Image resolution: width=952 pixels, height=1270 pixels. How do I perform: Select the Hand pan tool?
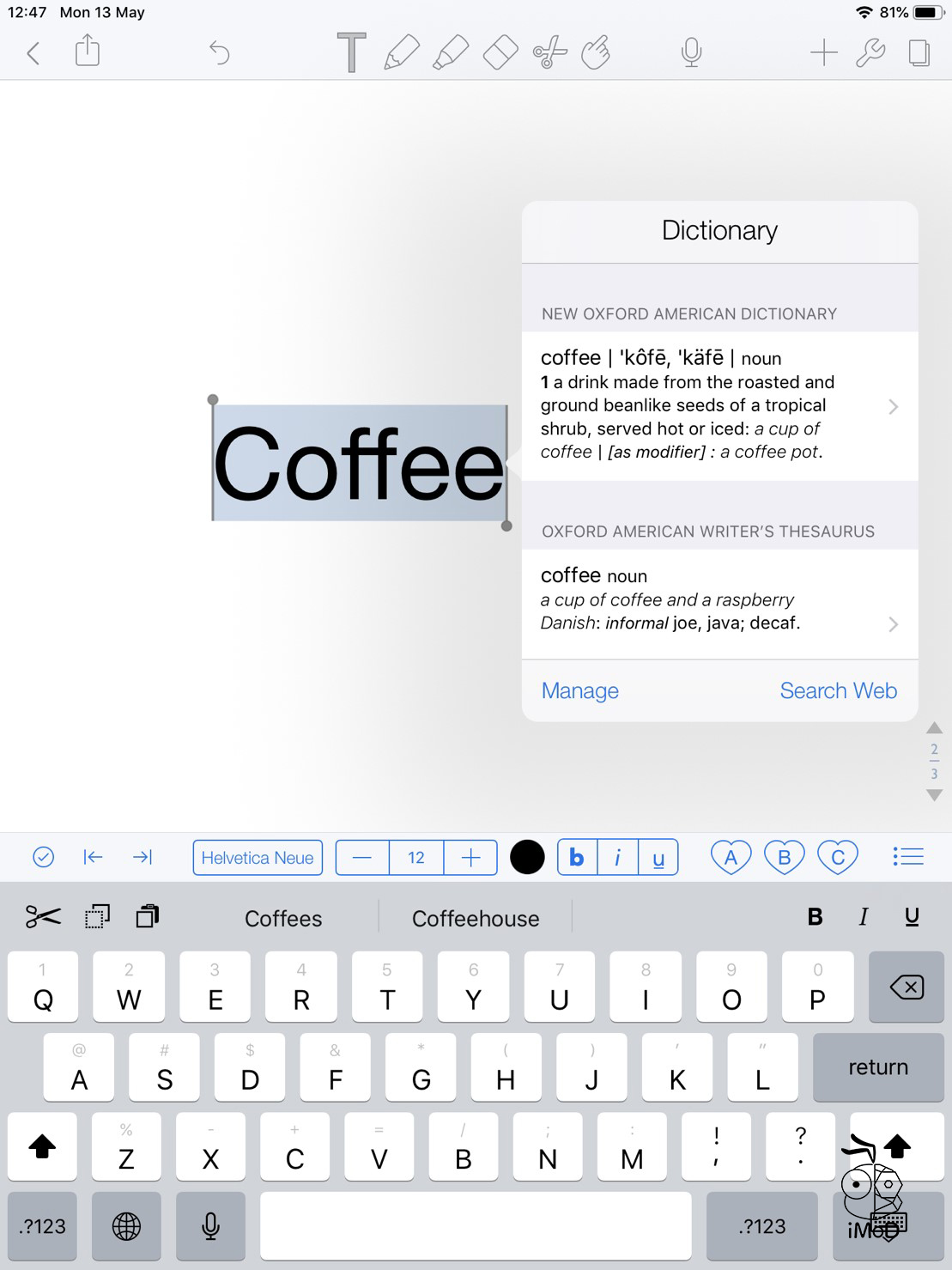tap(596, 53)
